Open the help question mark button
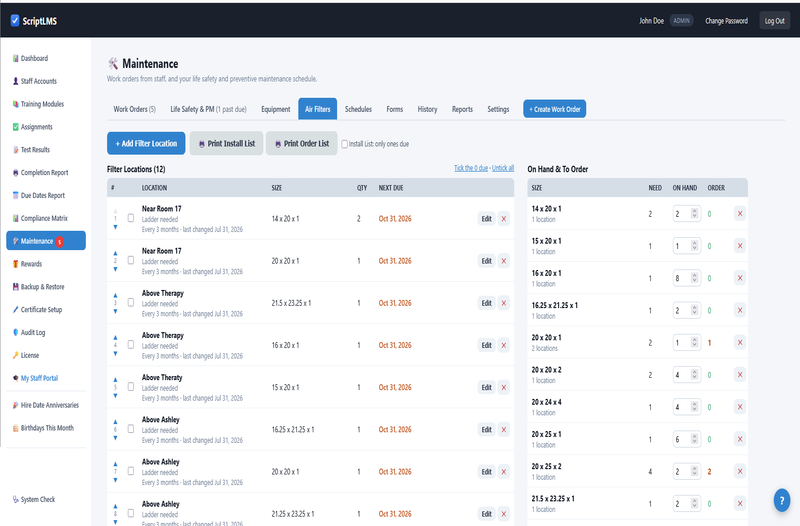This screenshot has height=526, width=800. click(782, 500)
